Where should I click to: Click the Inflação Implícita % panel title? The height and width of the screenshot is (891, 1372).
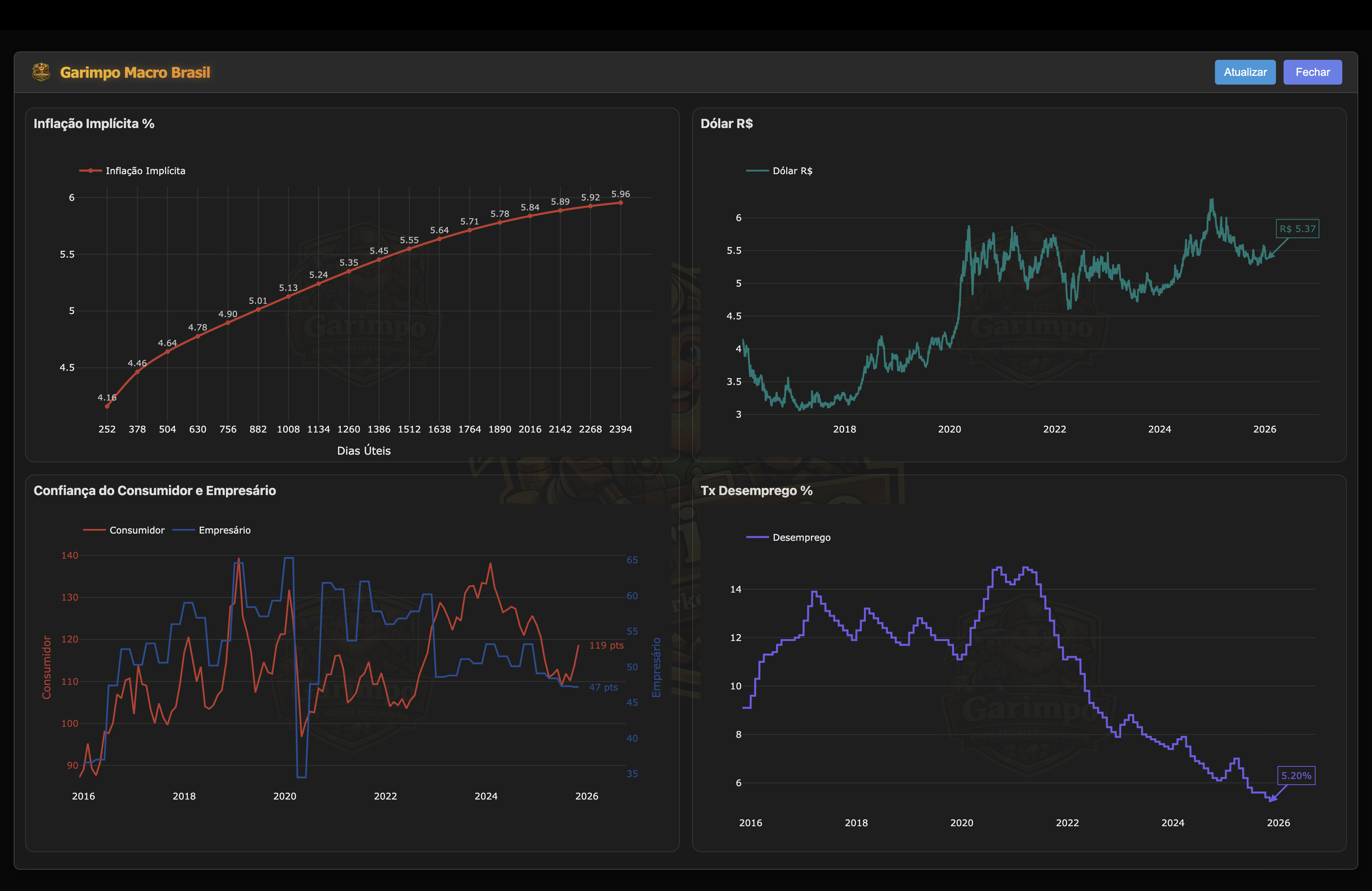95,123
